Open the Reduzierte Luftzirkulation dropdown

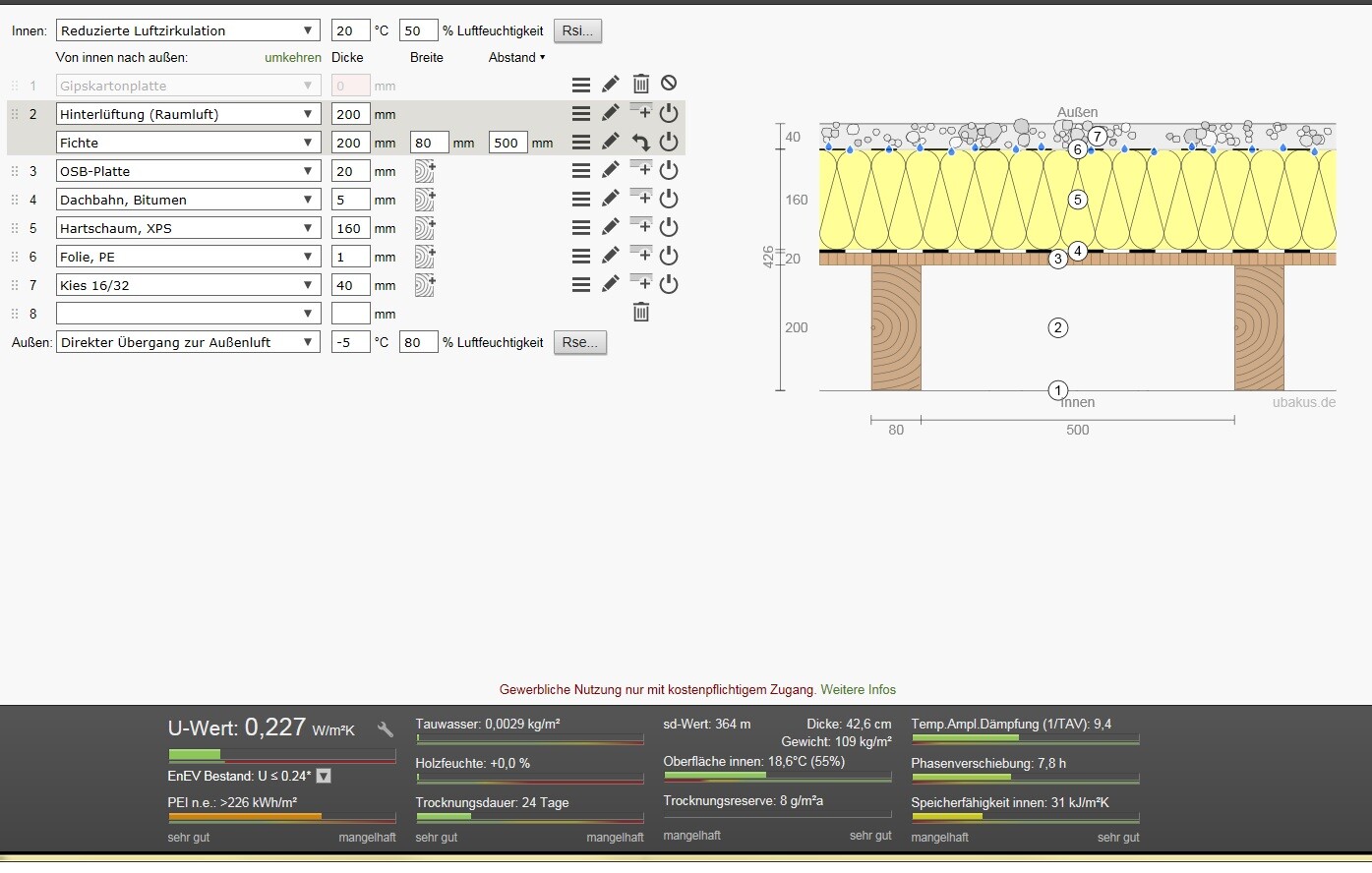188,30
